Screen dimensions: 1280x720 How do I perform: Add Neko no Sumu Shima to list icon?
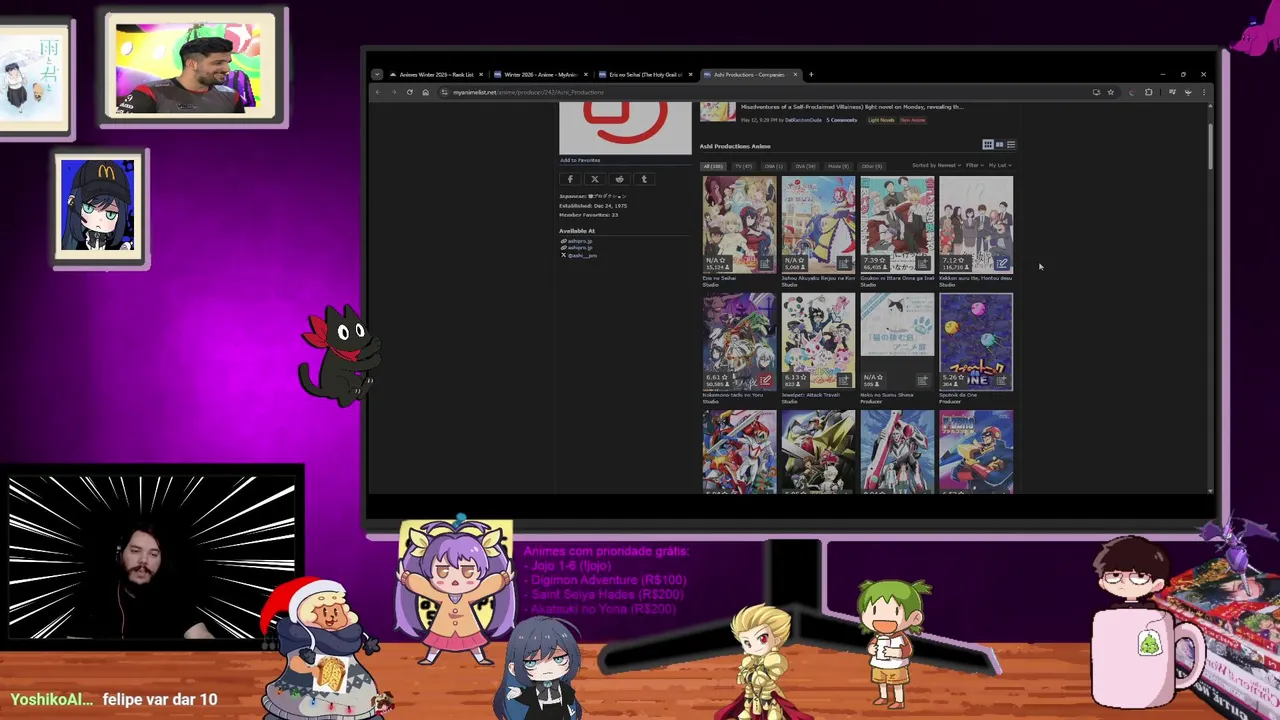tap(923, 380)
